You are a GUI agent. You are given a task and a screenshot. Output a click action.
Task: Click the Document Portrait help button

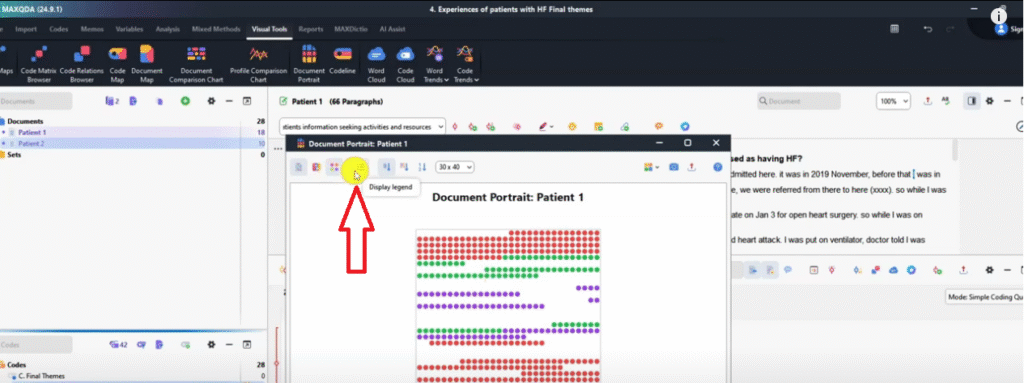pyautogui.click(x=718, y=167)
